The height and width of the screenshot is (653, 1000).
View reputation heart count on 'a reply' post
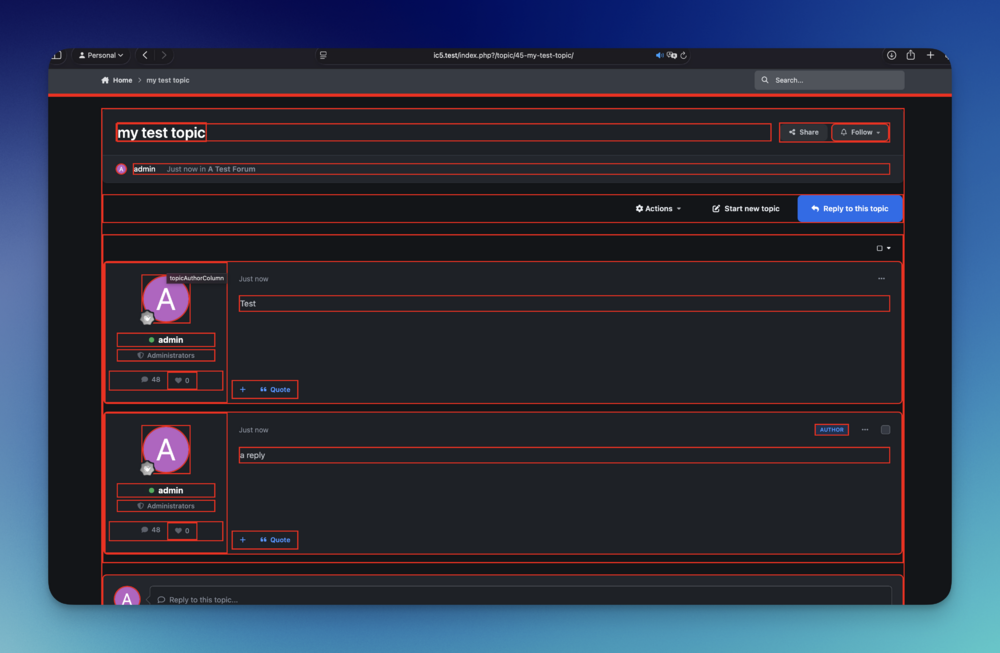(x=182, y=531)
